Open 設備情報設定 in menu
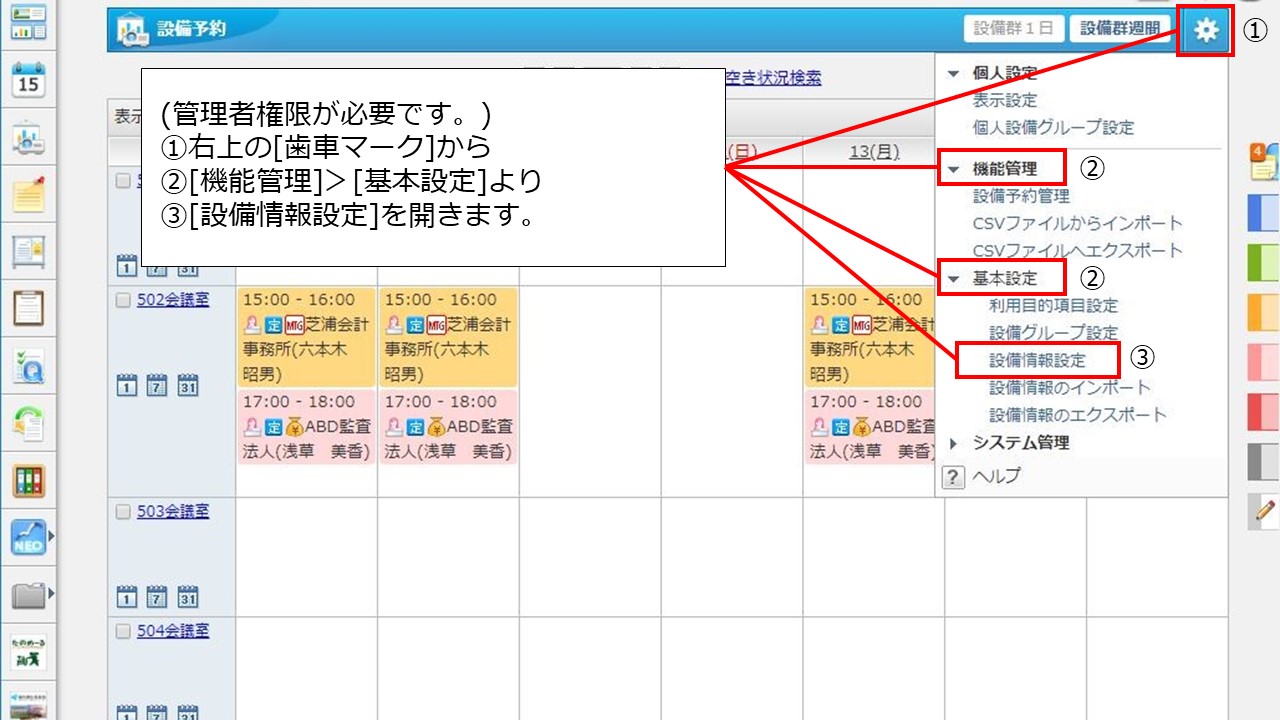The image size is (1280, 720). [x=1037, y=360]
